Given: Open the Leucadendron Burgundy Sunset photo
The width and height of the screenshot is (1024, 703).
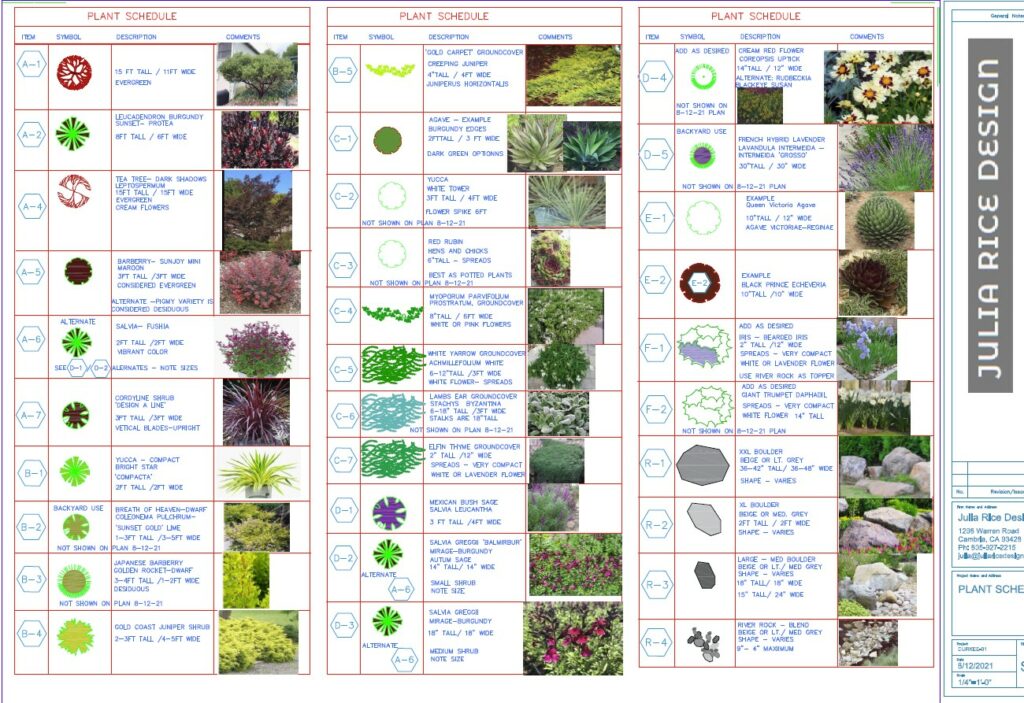Looking at the screenshot, I should click(260, 140).
